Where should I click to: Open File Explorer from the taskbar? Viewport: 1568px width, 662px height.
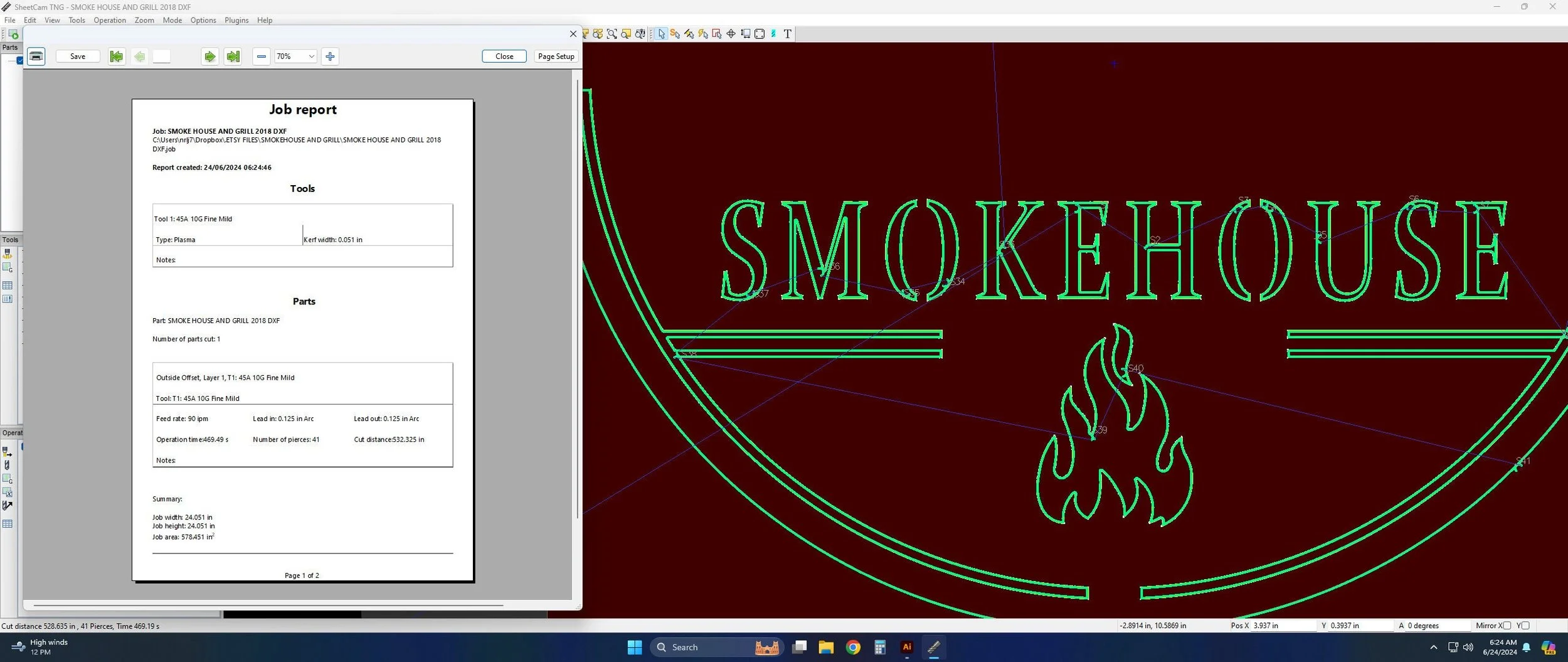coord(826,647)
